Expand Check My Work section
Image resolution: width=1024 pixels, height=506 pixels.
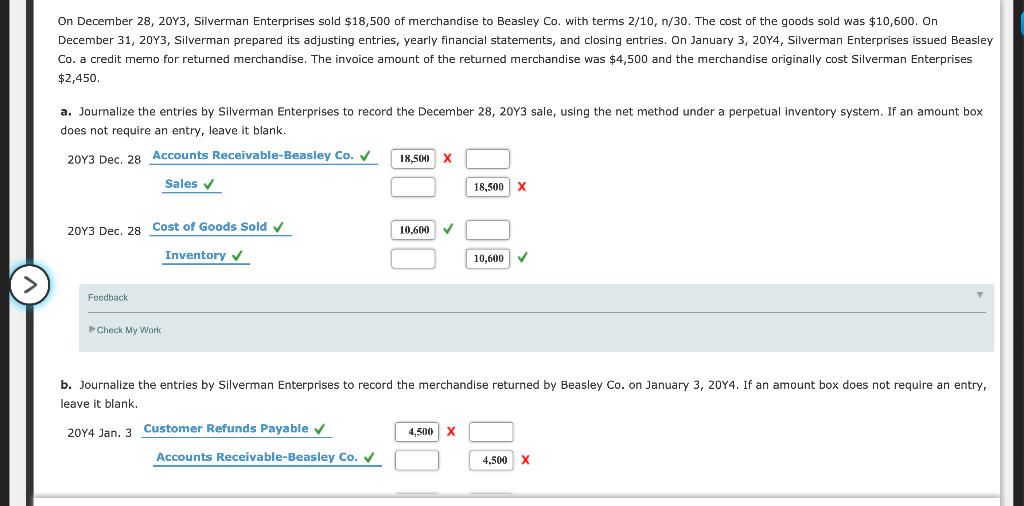pos(125,330)
